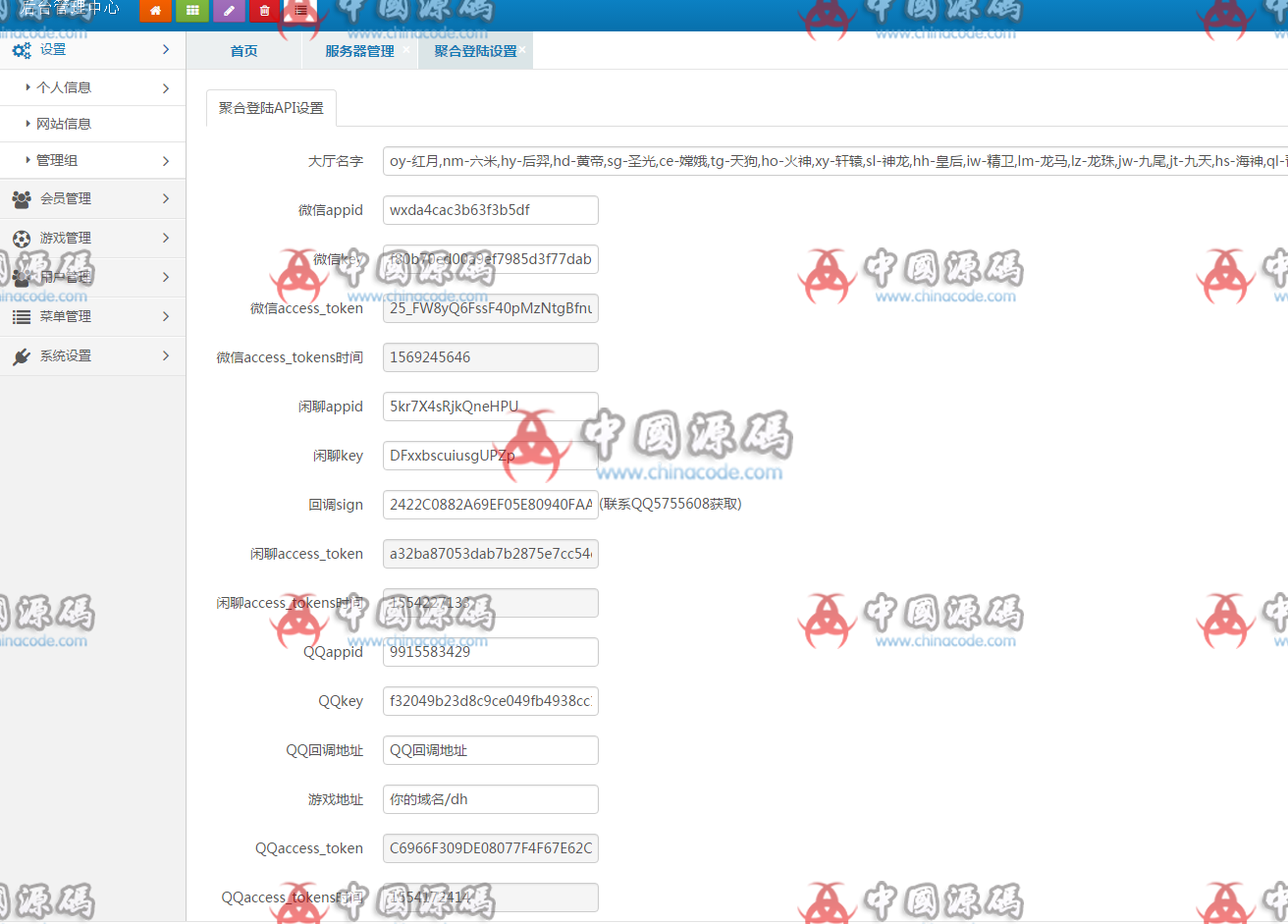Switch to the 服务器管理 tab
Viewport: 1288px width, 924px height.
359,51
